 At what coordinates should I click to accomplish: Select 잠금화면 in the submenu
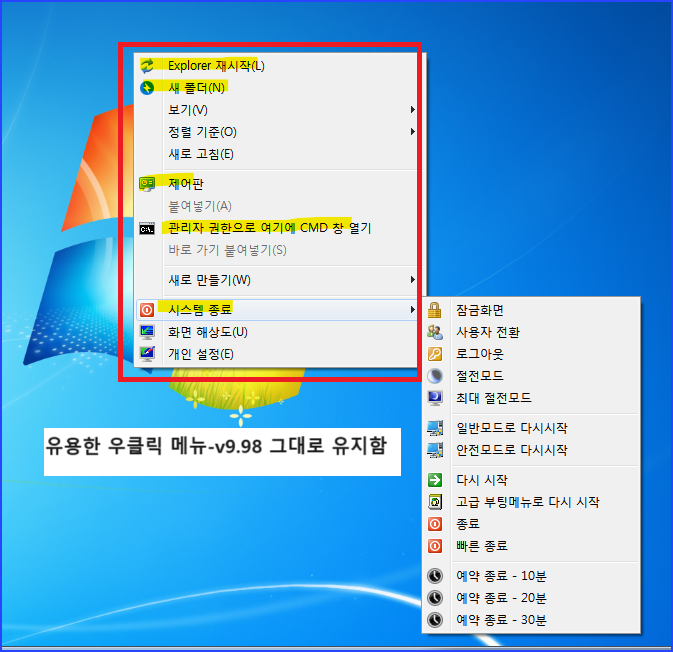[x=531, y=310]
